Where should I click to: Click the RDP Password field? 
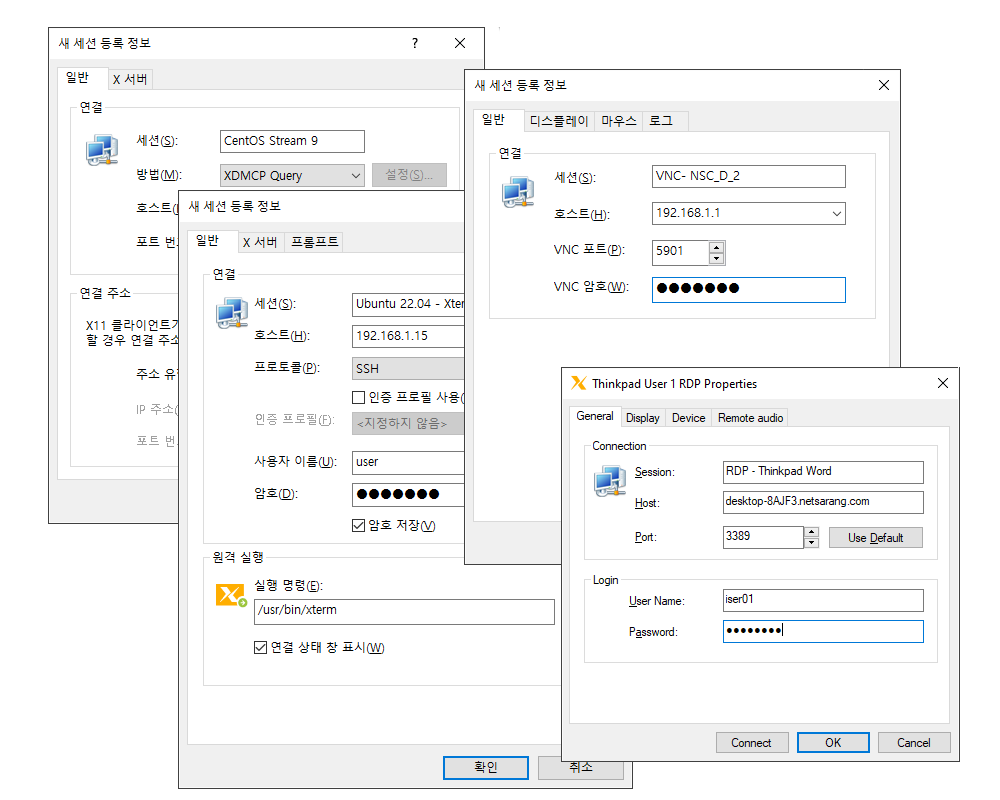point(823,632)
